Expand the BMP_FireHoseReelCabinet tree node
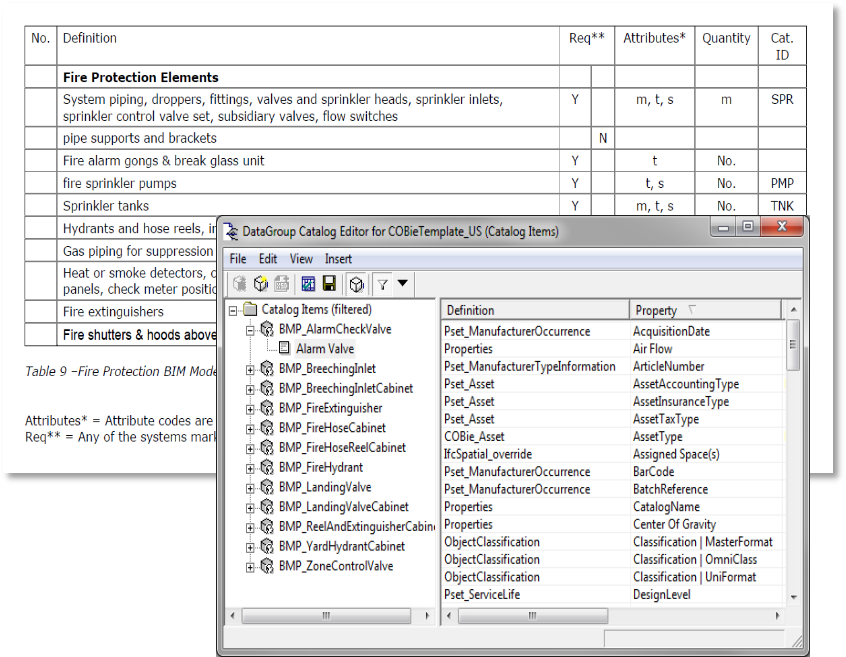Viewport: 846px width, 657px height. pos(250,449)
